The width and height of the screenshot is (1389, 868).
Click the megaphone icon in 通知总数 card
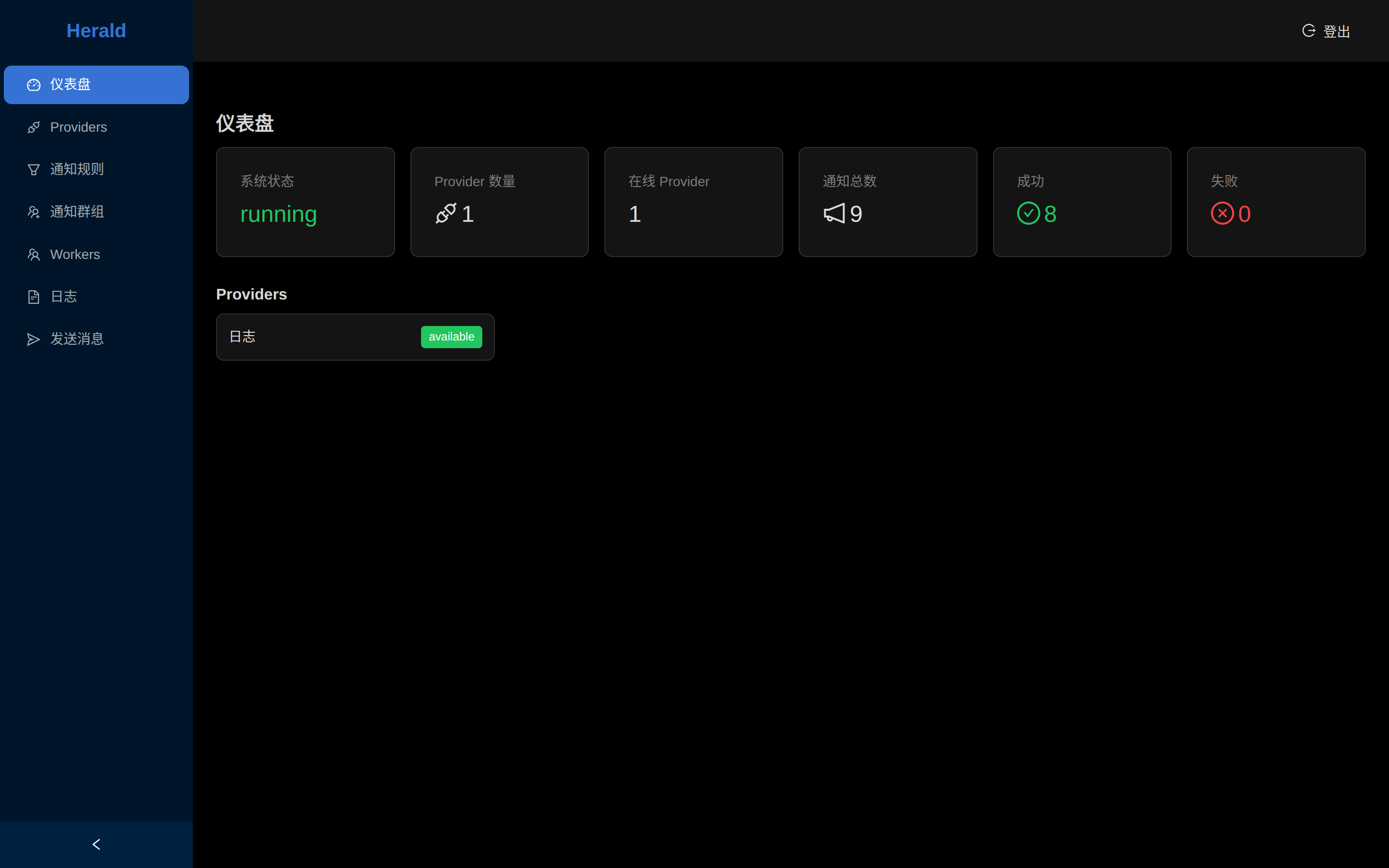point(834,214)
